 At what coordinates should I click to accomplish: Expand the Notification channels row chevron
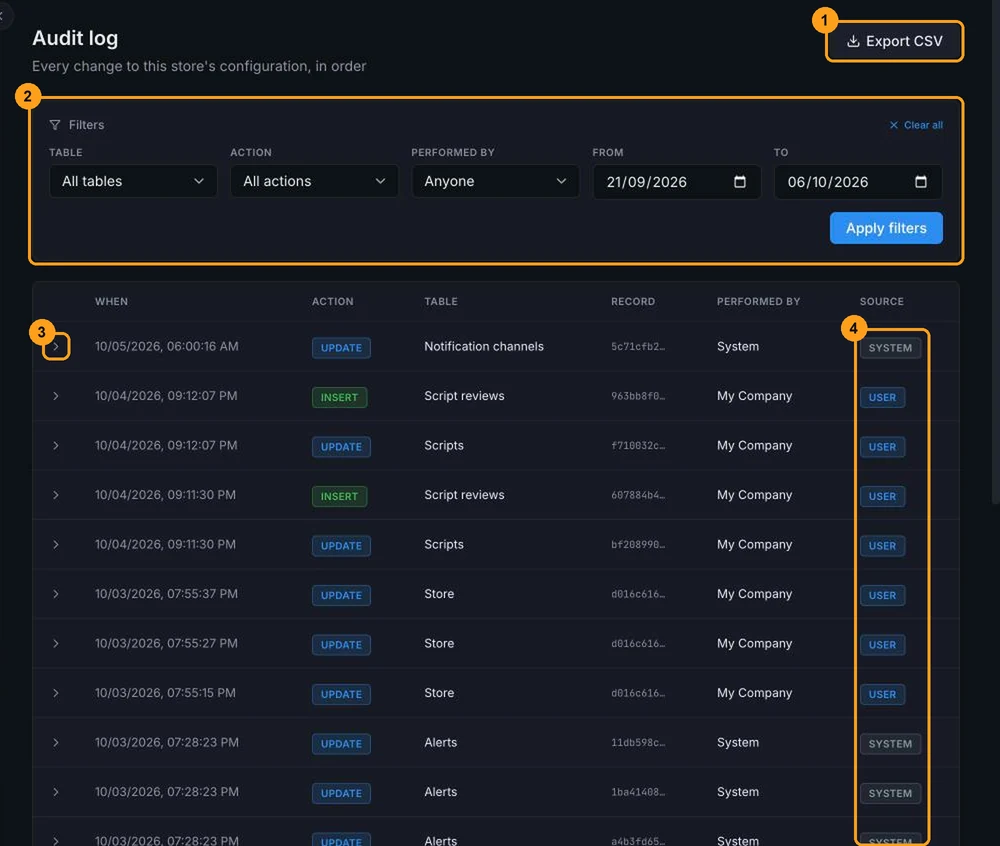pos(56,347)
